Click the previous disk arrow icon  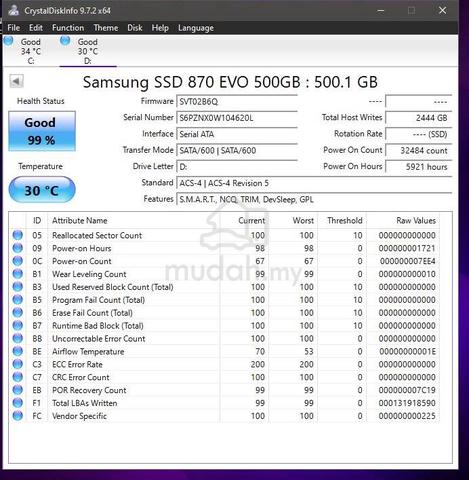tap(16, 81)
